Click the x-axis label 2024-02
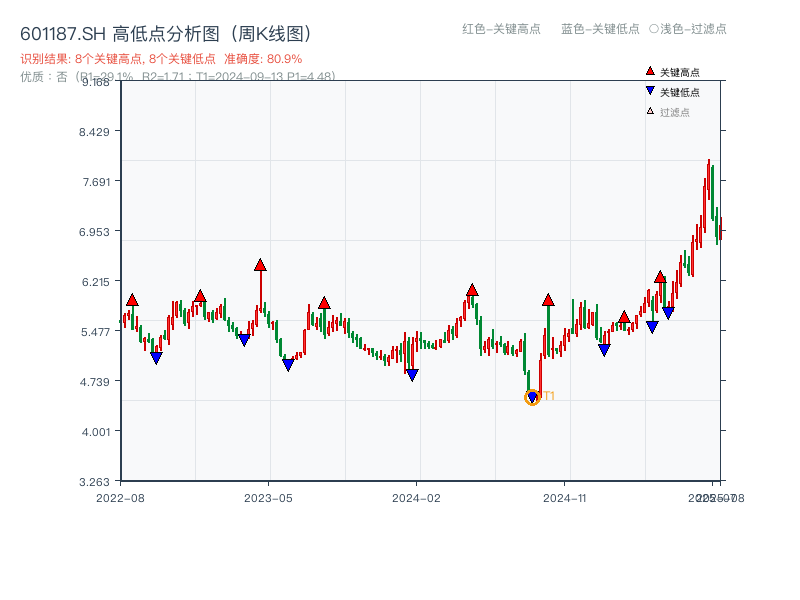 point(416,498)
